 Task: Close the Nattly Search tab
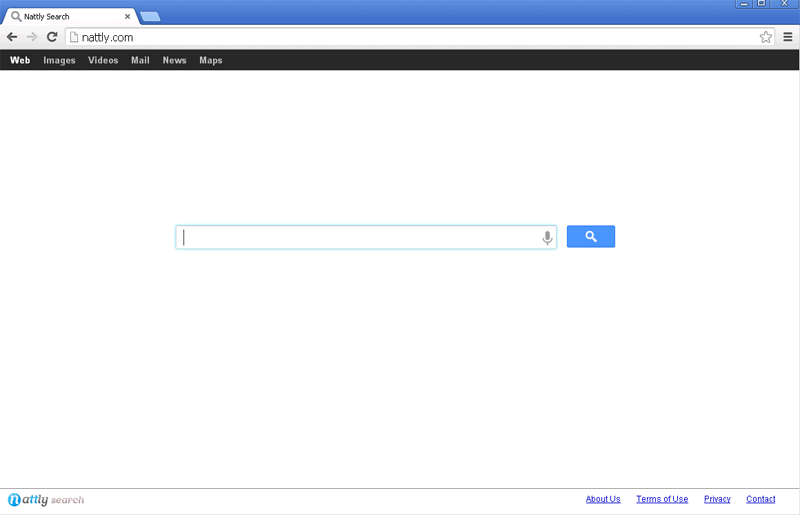point(127,16)
